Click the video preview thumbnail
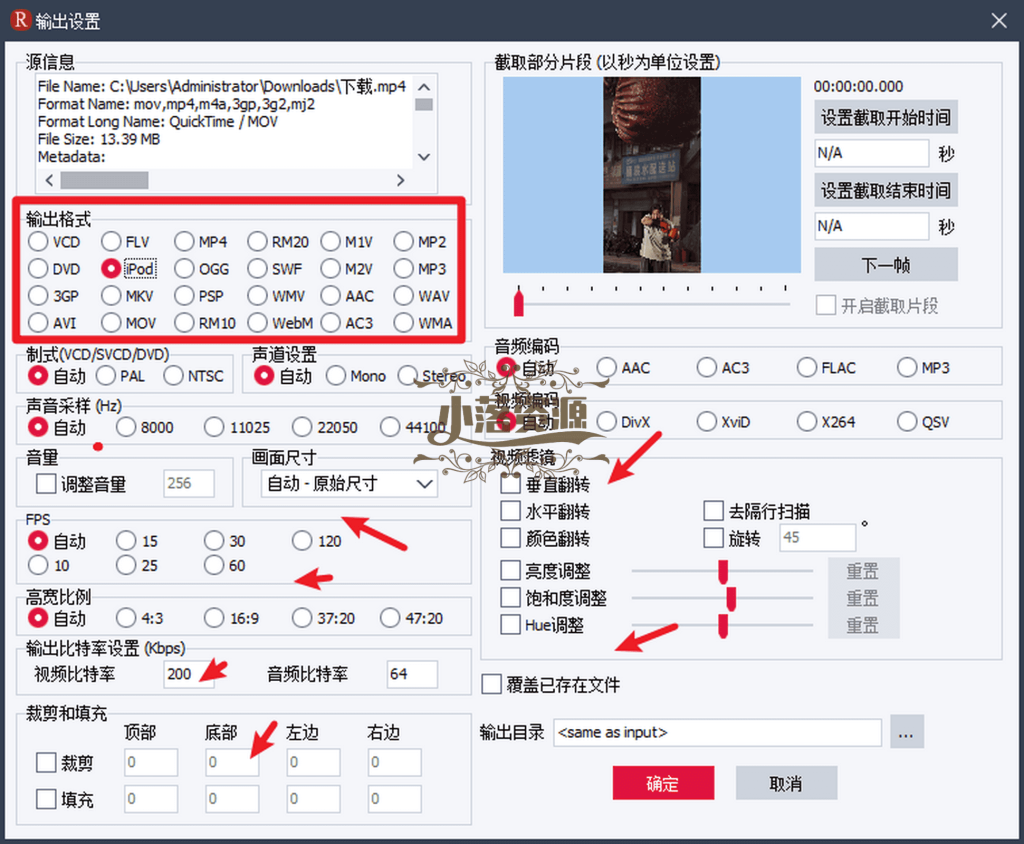Screen dimensions: 1024x844 652,174
